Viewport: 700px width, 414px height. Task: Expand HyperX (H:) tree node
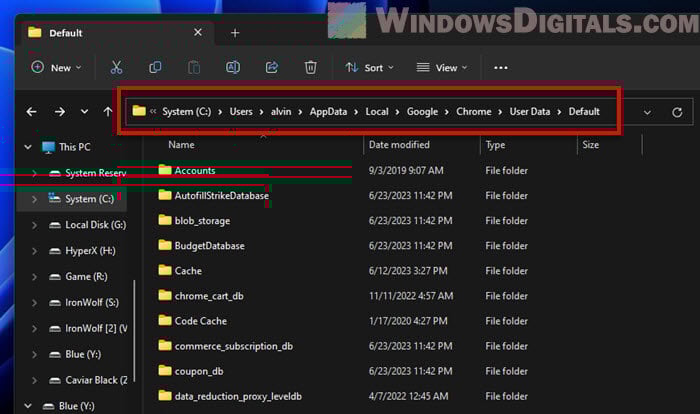tap(34, 251)
